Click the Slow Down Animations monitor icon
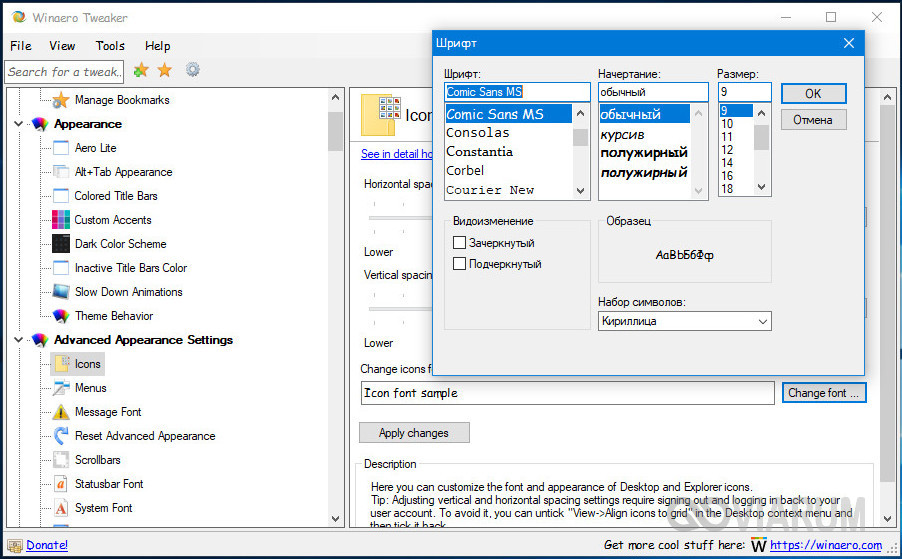The width and height of the screenshot is (902, 559). [x=60, y=292]
